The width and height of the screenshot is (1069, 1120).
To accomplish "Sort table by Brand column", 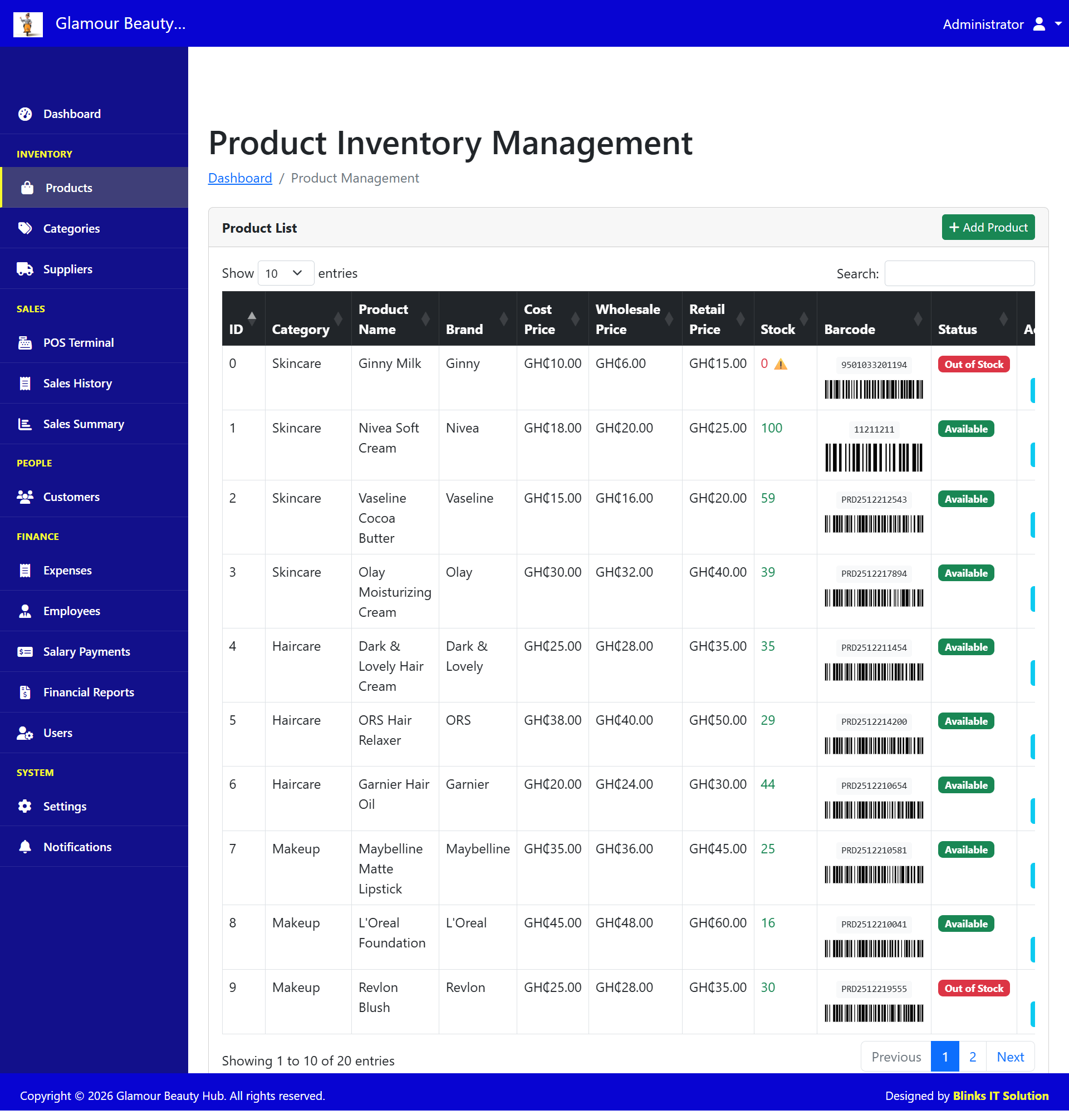I will tap(478, 319).
